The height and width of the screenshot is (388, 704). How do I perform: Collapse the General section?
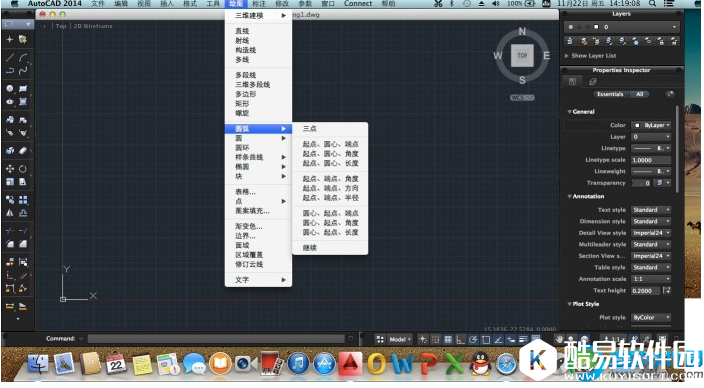pyautogui.click(x=569, y=112)
